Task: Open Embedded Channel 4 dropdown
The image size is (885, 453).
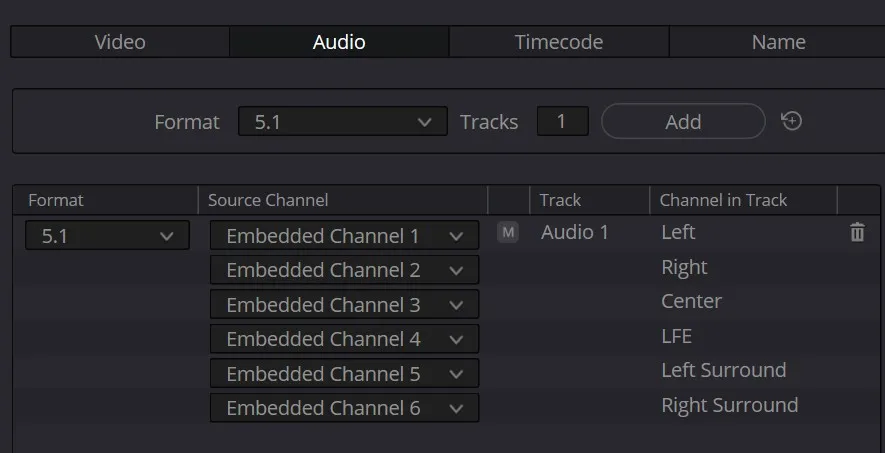Action: (344, 339)
